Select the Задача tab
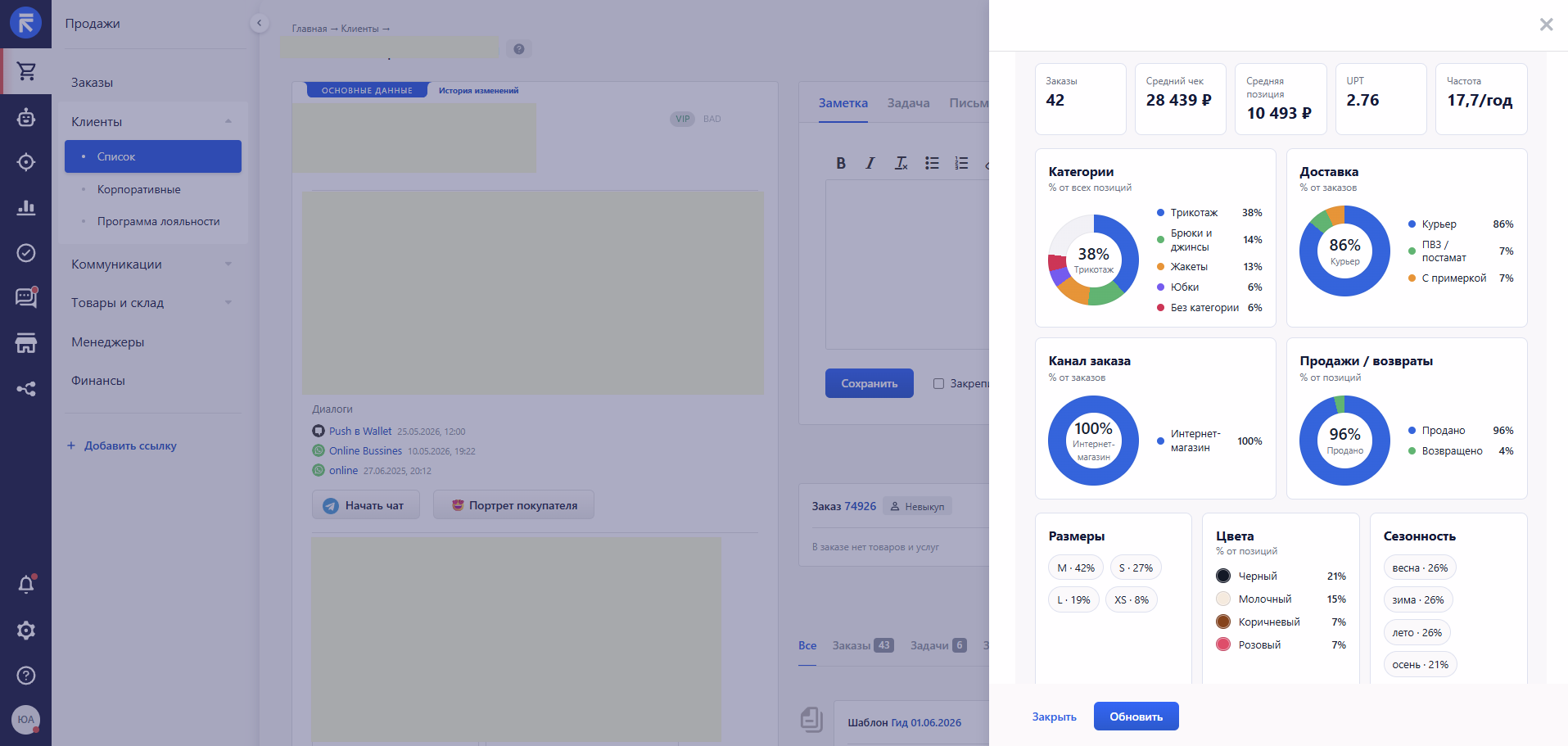The width and height of the screenshot is (1568, 746). [909, 103]
